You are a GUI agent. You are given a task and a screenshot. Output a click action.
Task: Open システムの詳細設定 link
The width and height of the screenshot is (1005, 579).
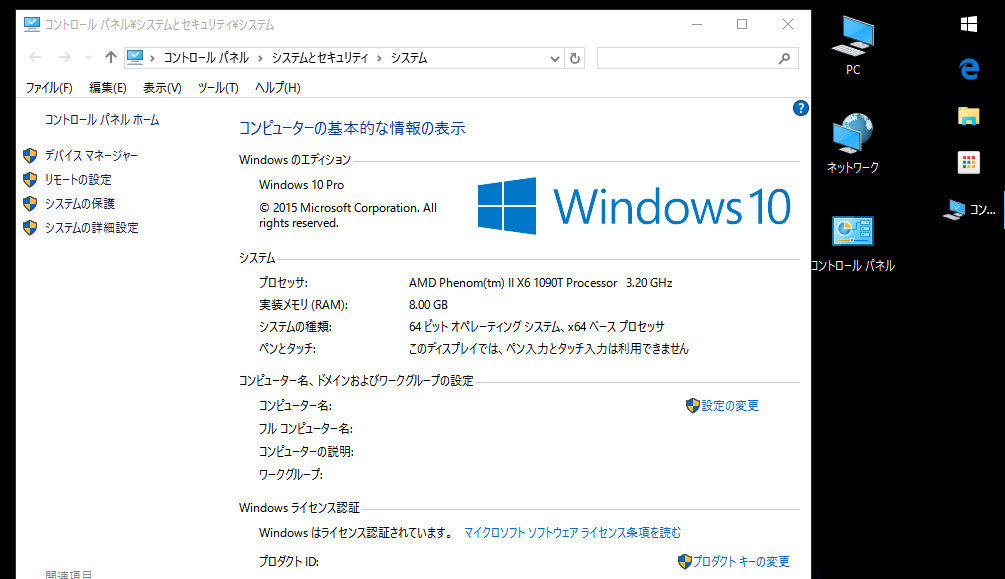point(92,228)
